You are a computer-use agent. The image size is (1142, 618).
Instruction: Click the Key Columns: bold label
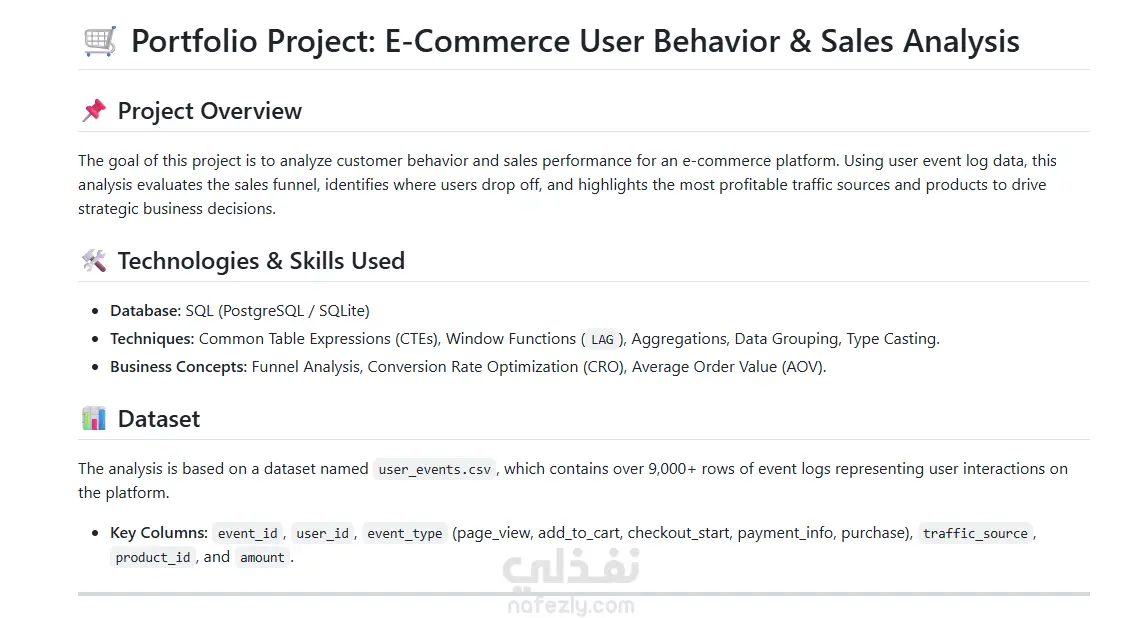(x=159, y=533)
